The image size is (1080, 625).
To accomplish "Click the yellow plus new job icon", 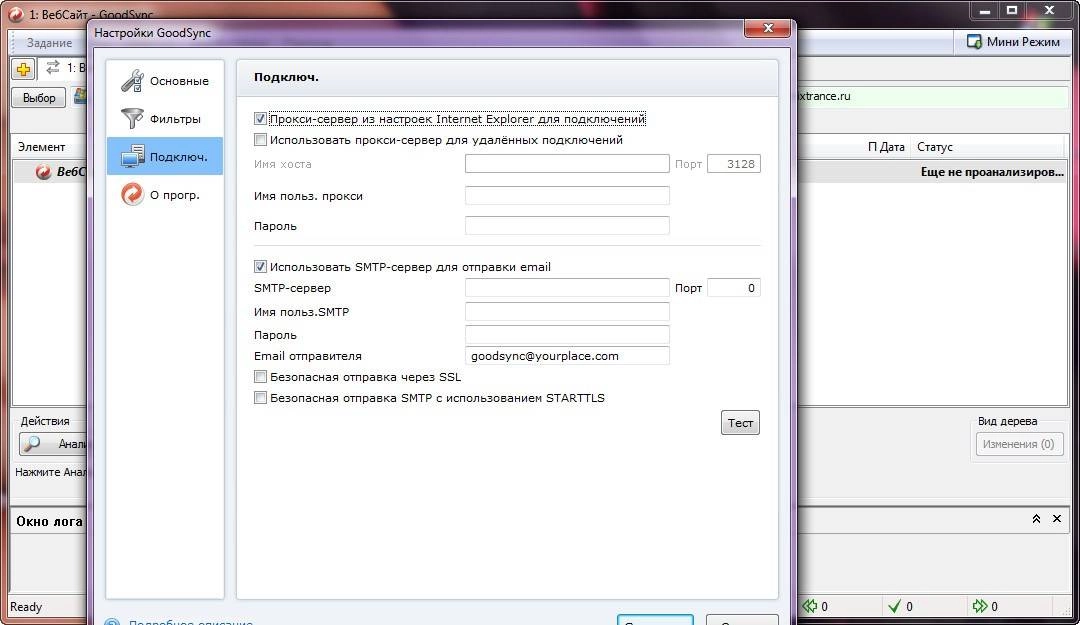I will point(23,69).
